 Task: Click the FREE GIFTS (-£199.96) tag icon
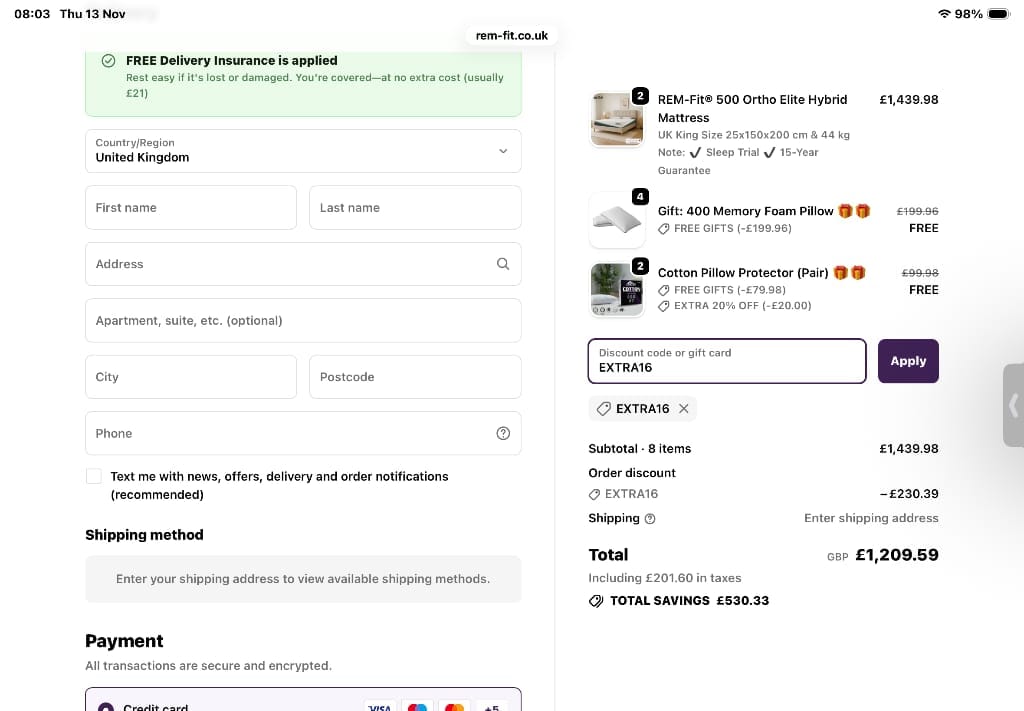coord(664,229)
